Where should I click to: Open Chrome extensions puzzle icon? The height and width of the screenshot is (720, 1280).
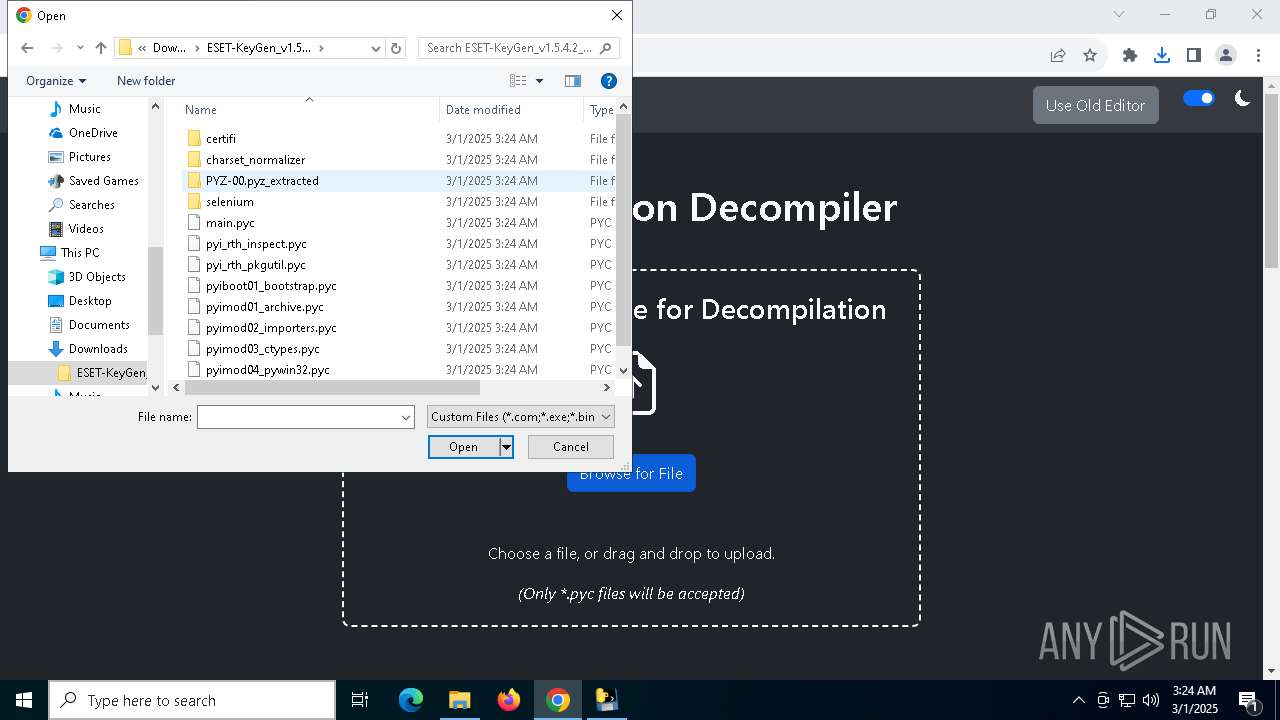point(1130,56)
